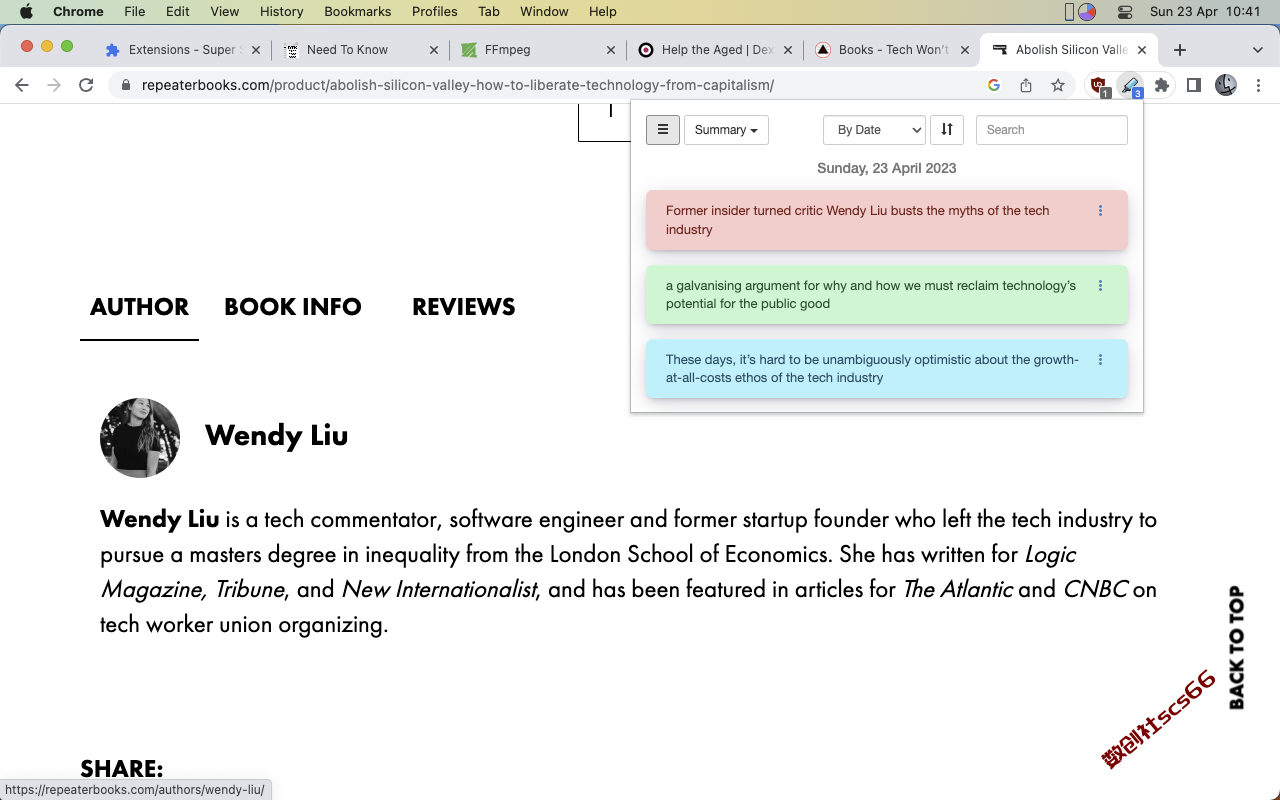Image resolution: width=1280 pixels, height=800 pixels.
Task: Open the hamburger menu in highlighter popup
Action: tap(663, 130)
